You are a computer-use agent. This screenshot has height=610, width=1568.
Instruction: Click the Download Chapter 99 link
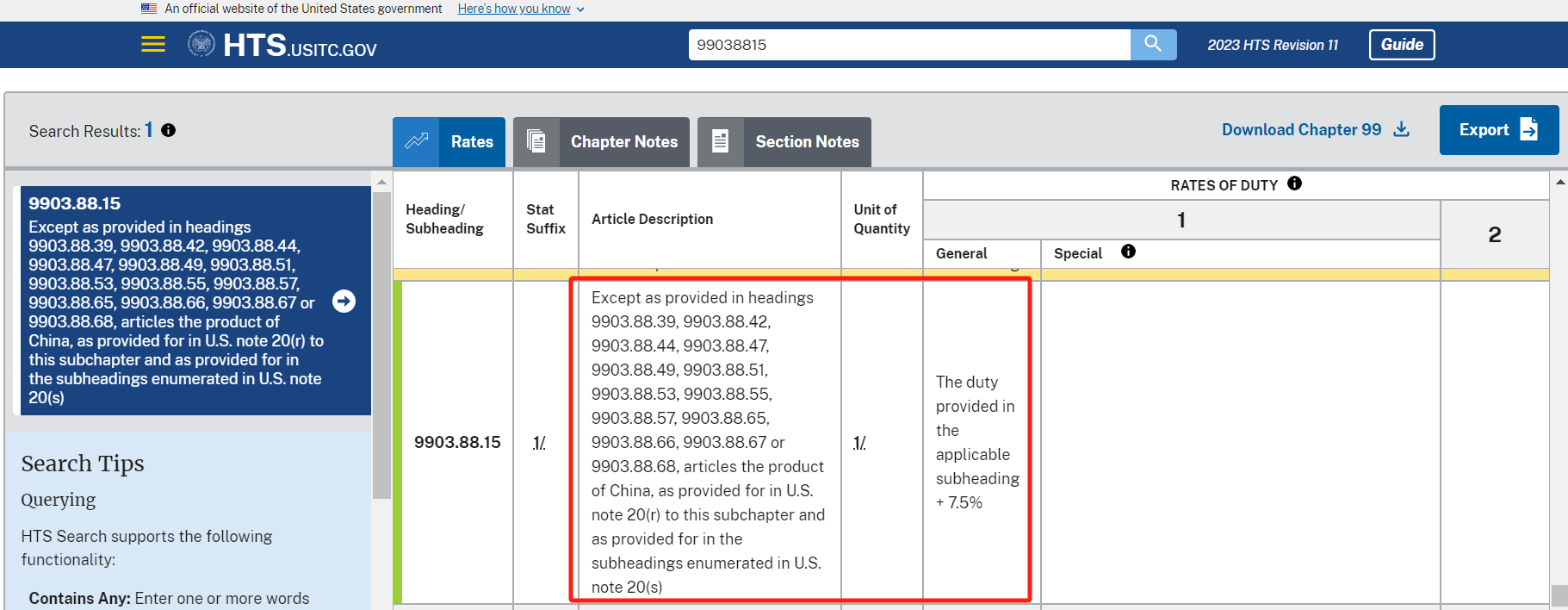pos(1301,129)
